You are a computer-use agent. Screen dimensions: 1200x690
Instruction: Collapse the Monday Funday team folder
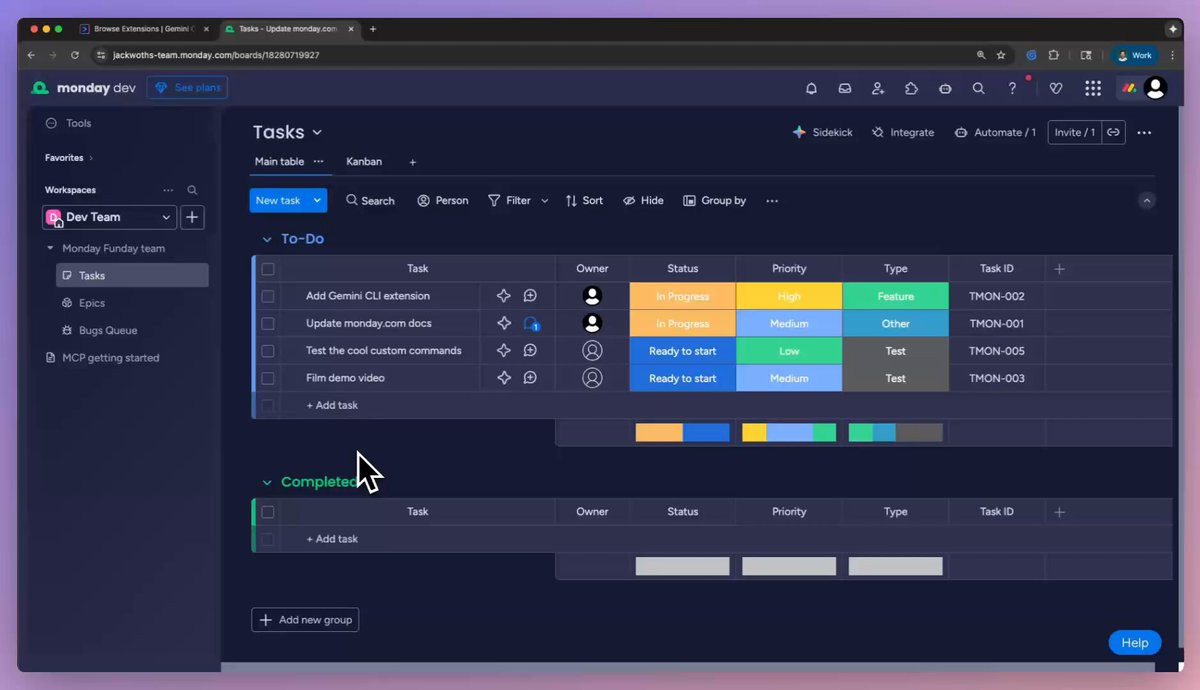(50, 248)
